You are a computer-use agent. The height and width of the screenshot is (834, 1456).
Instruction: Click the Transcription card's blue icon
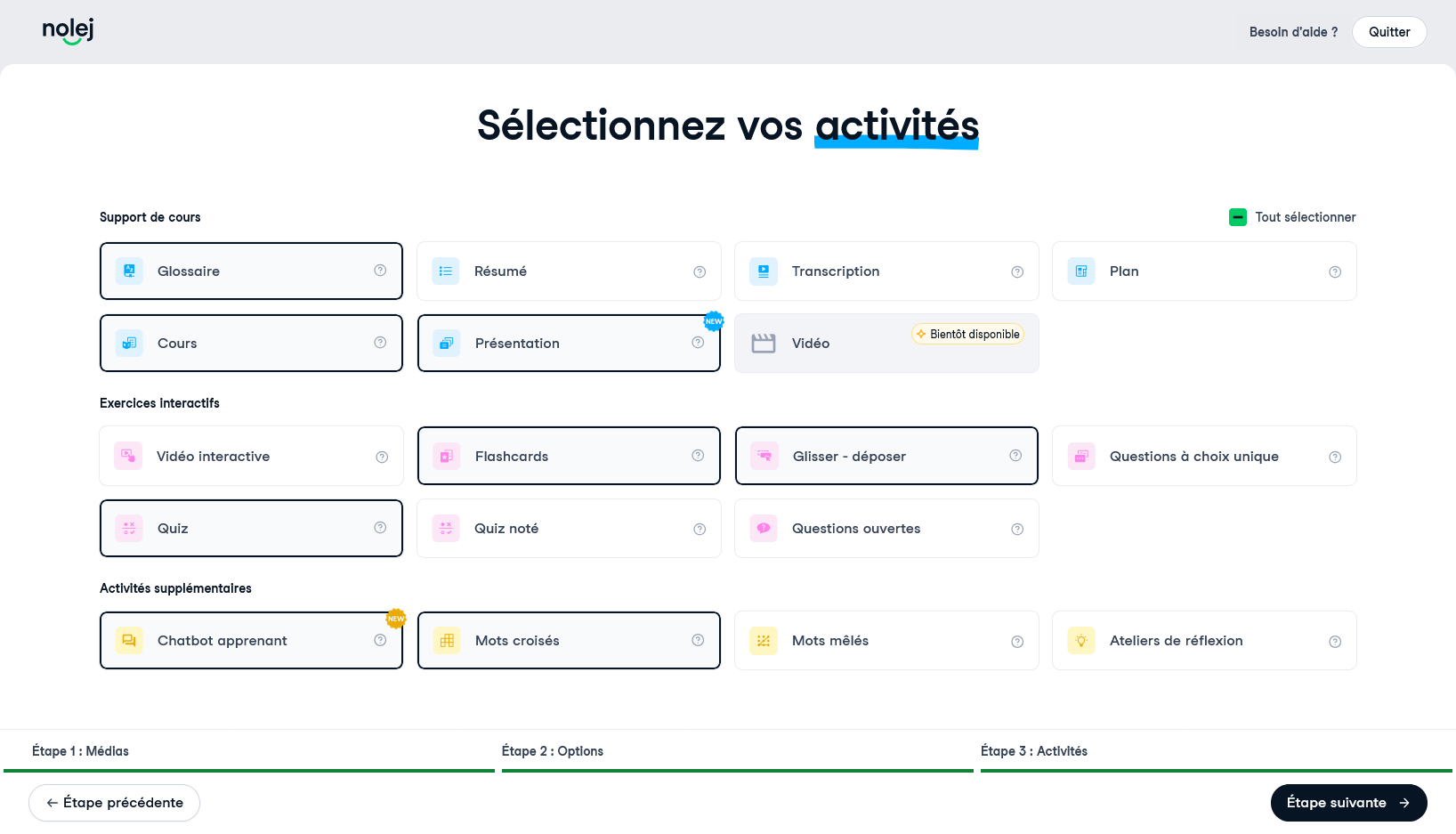click(x=764, y=271)
